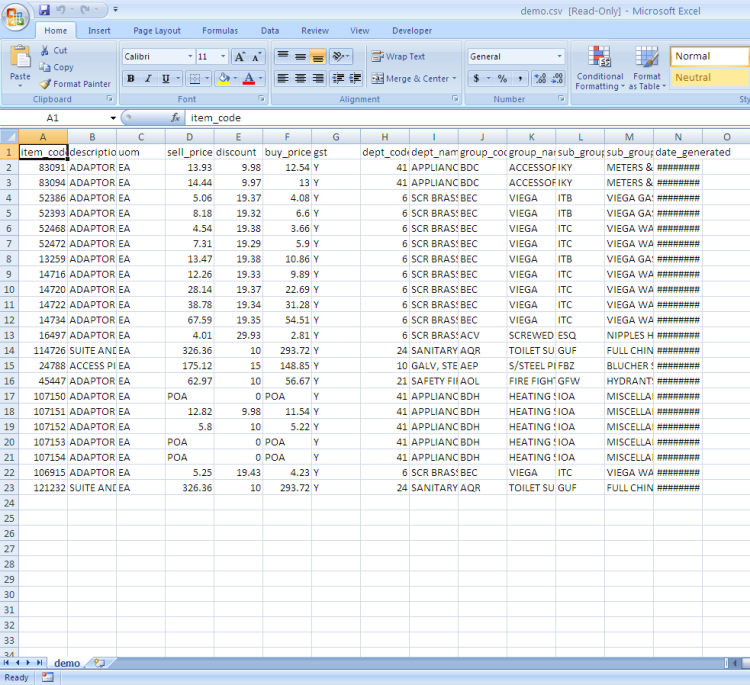Apply Top Align to cell
750x685 pixels.
[283, 57]
